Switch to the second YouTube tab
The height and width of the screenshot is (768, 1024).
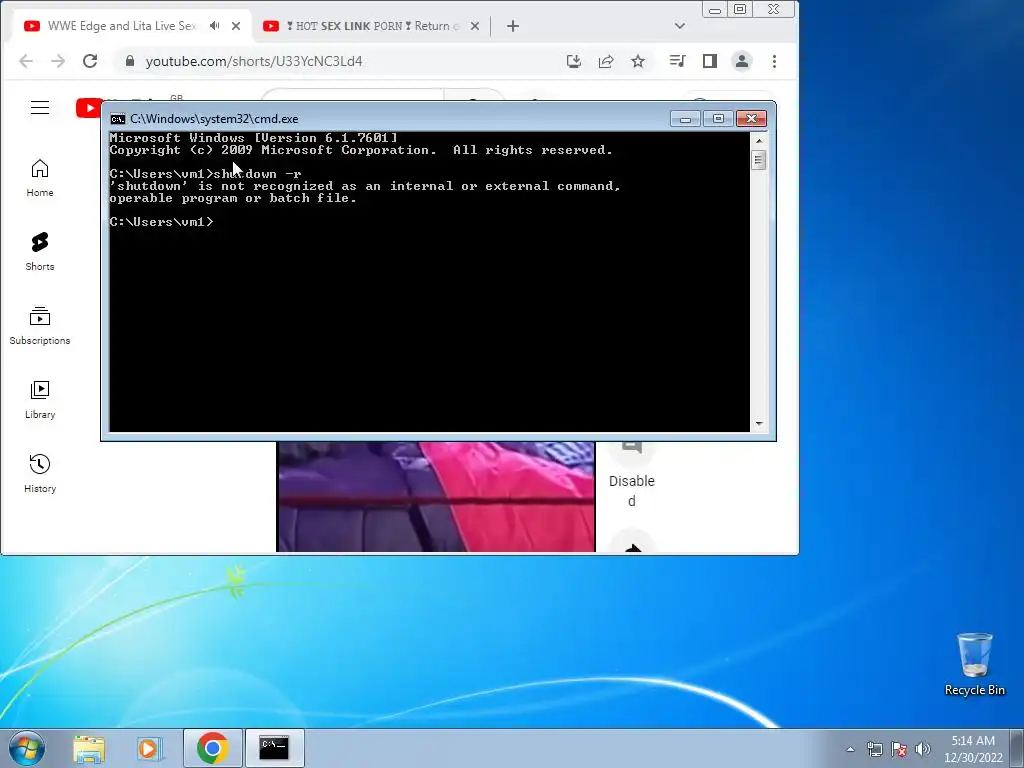tap(372, 26)
